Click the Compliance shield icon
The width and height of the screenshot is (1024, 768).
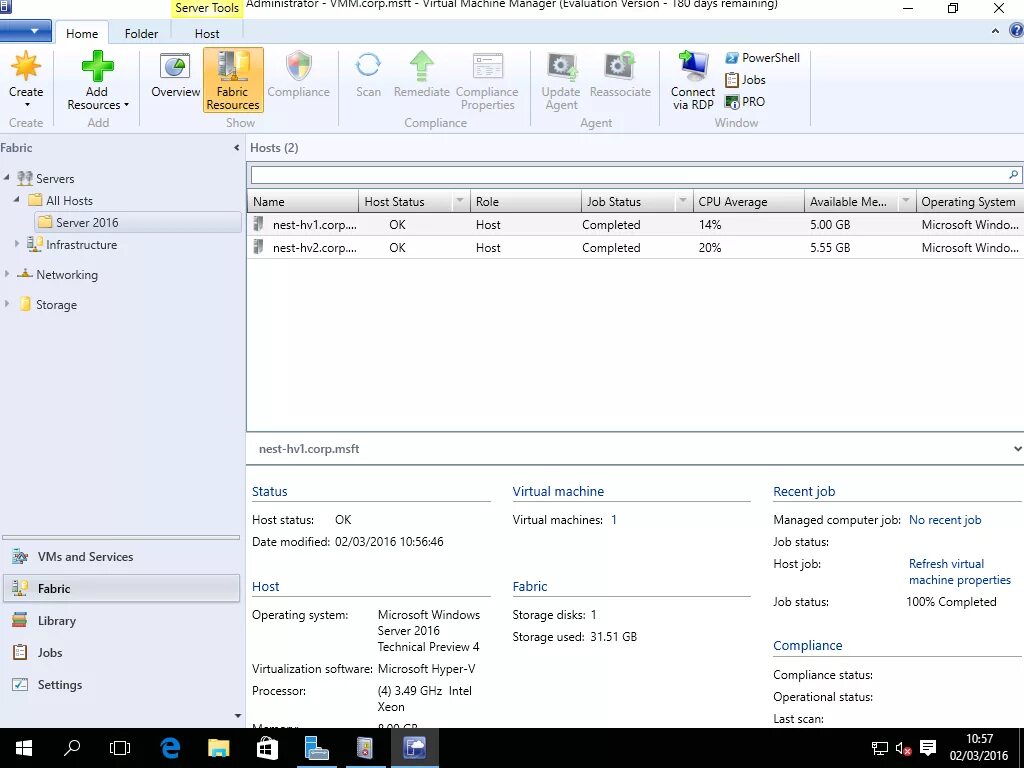pyautogui.click(x=298, y=67)
